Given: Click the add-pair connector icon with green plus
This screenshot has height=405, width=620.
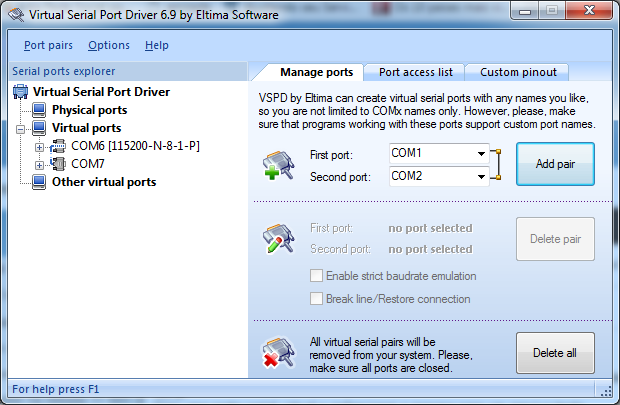Looking at the screenshot, I should coord(279,165).
